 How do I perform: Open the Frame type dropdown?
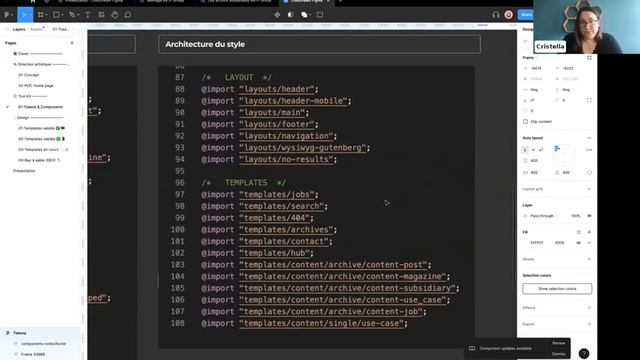click(x=530, y=58)
